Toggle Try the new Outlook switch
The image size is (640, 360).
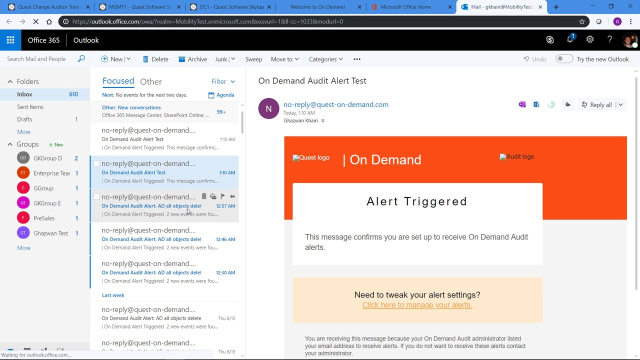click(x=564, y=59)
